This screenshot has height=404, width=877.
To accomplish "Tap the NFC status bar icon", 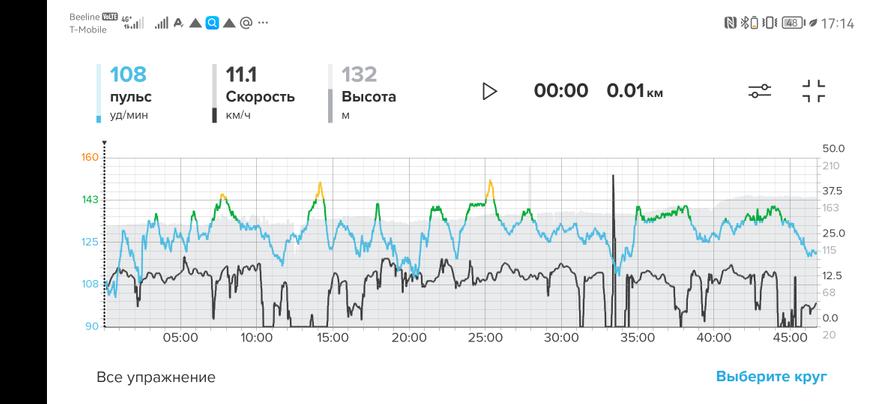I will (x=729, y=23).
